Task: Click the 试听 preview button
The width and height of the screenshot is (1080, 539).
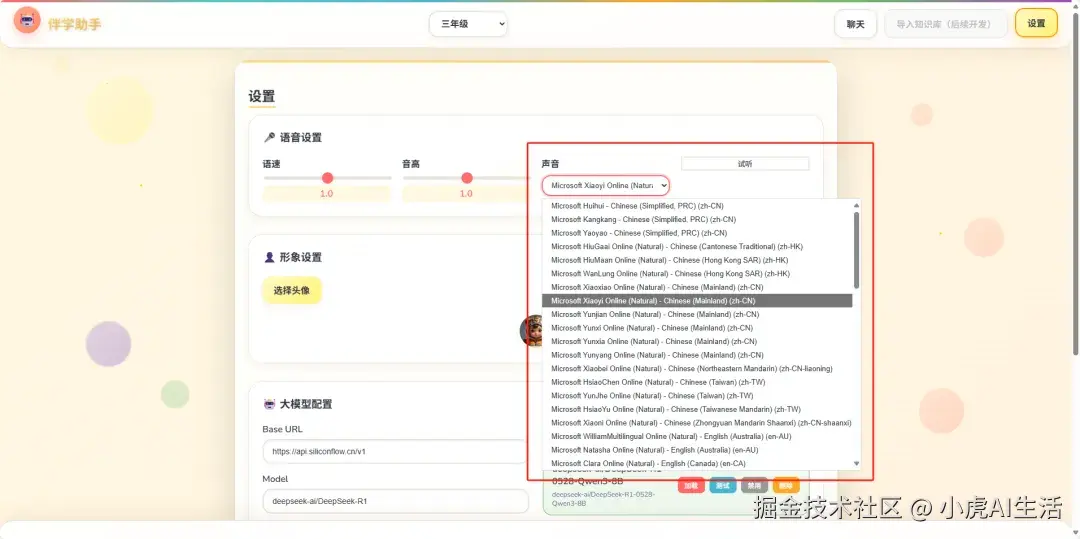Action: coord(745,164)
